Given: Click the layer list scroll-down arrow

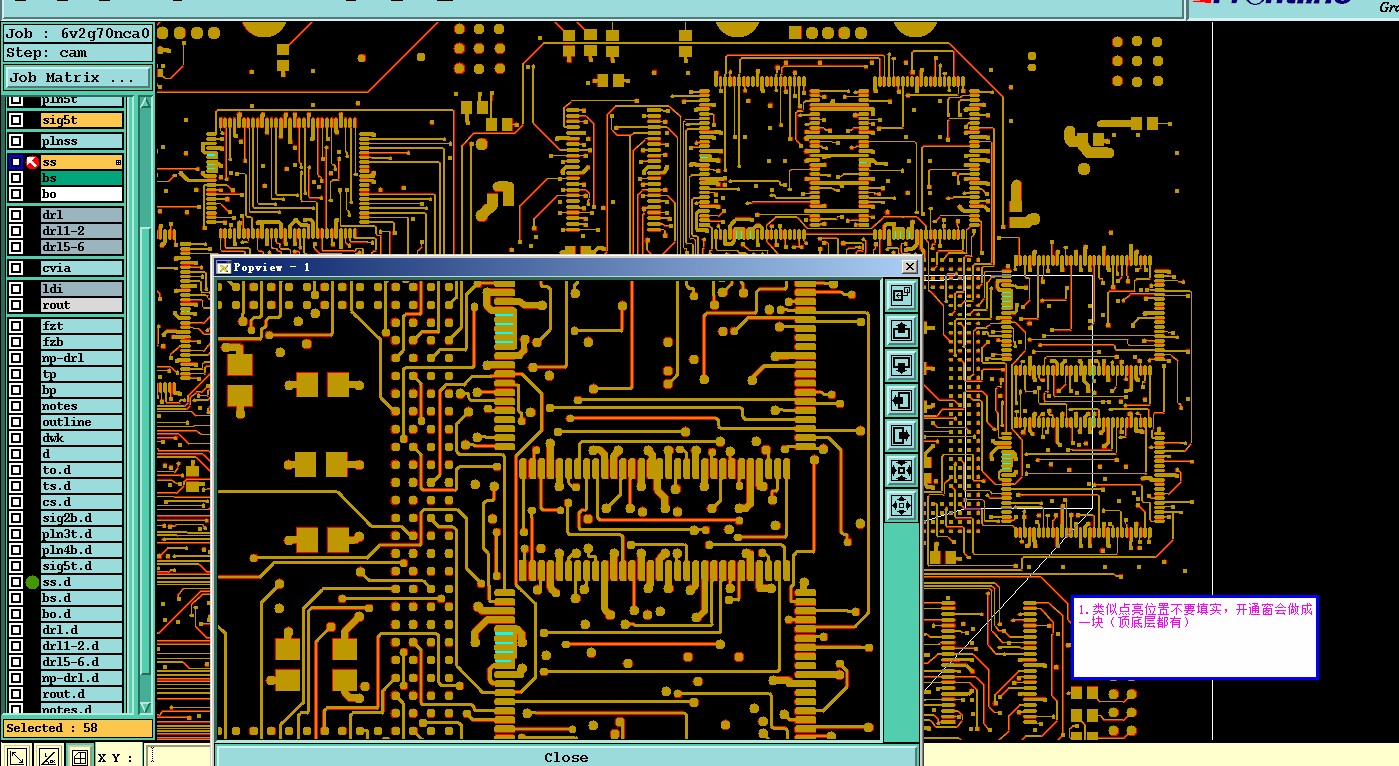Looking at the screenshot, I should [x=145, y=707].
